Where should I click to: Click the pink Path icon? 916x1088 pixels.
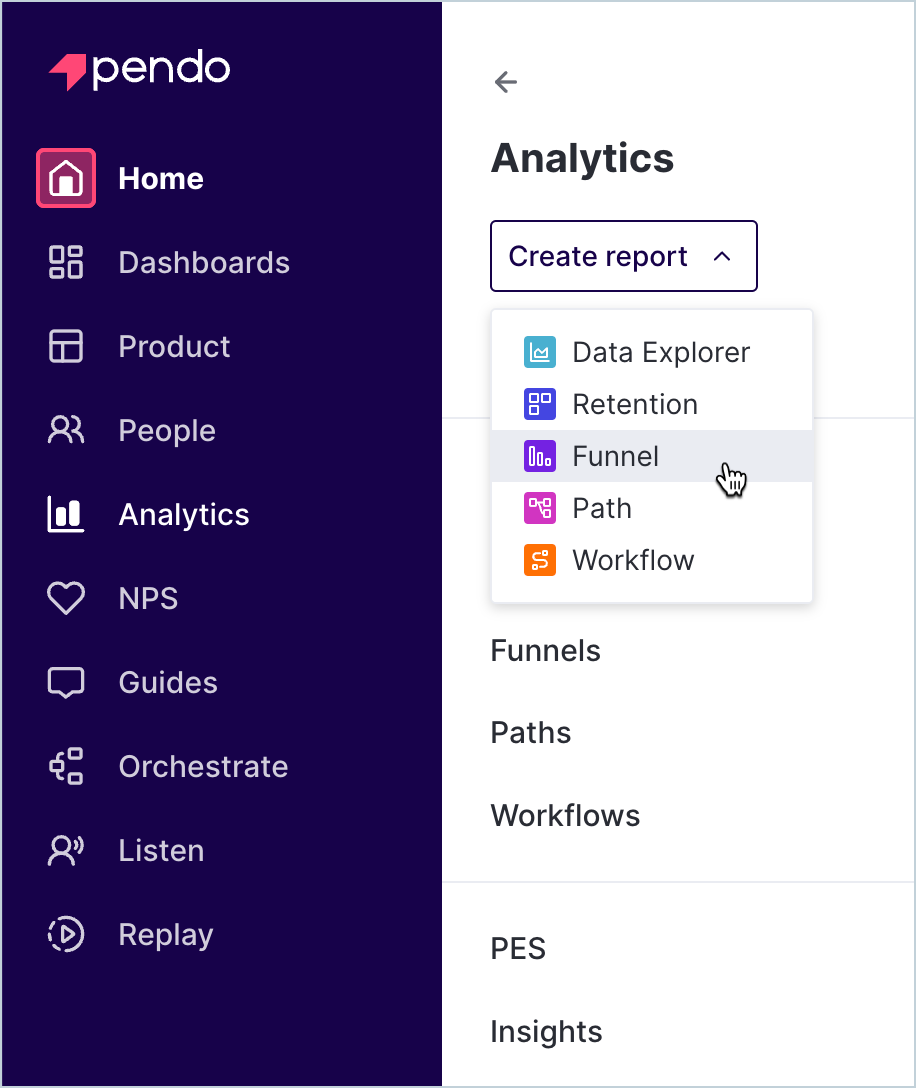click(x=540, y=509)
